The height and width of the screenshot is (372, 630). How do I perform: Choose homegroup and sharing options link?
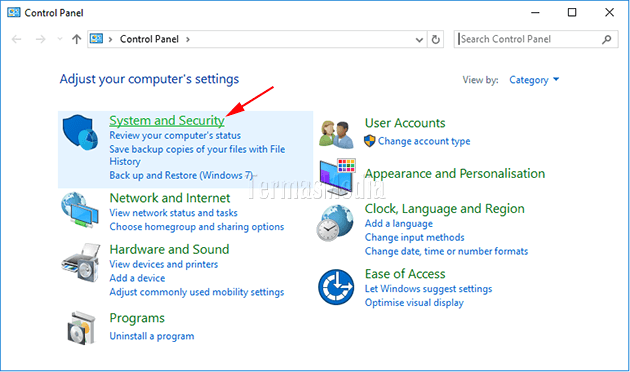point(197,227)
